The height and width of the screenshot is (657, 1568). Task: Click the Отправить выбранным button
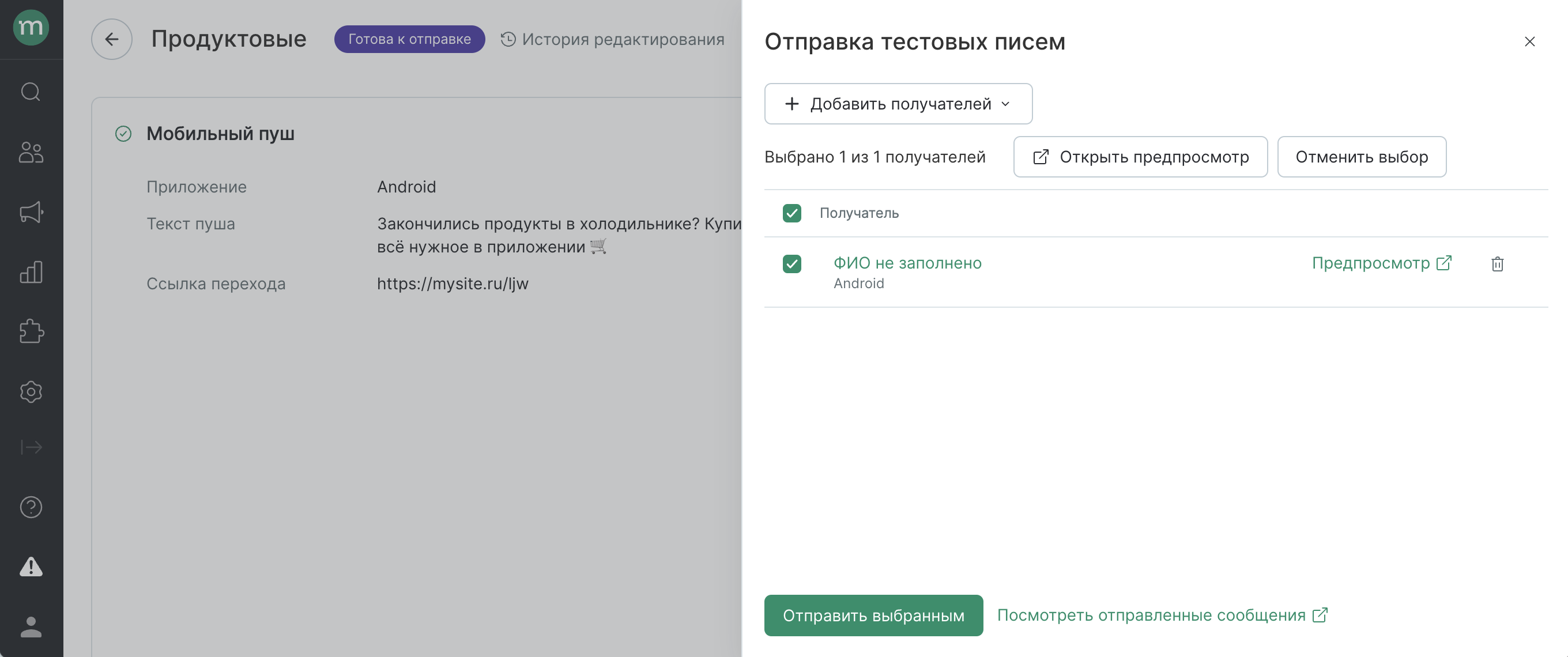click(x=873, y=616)
